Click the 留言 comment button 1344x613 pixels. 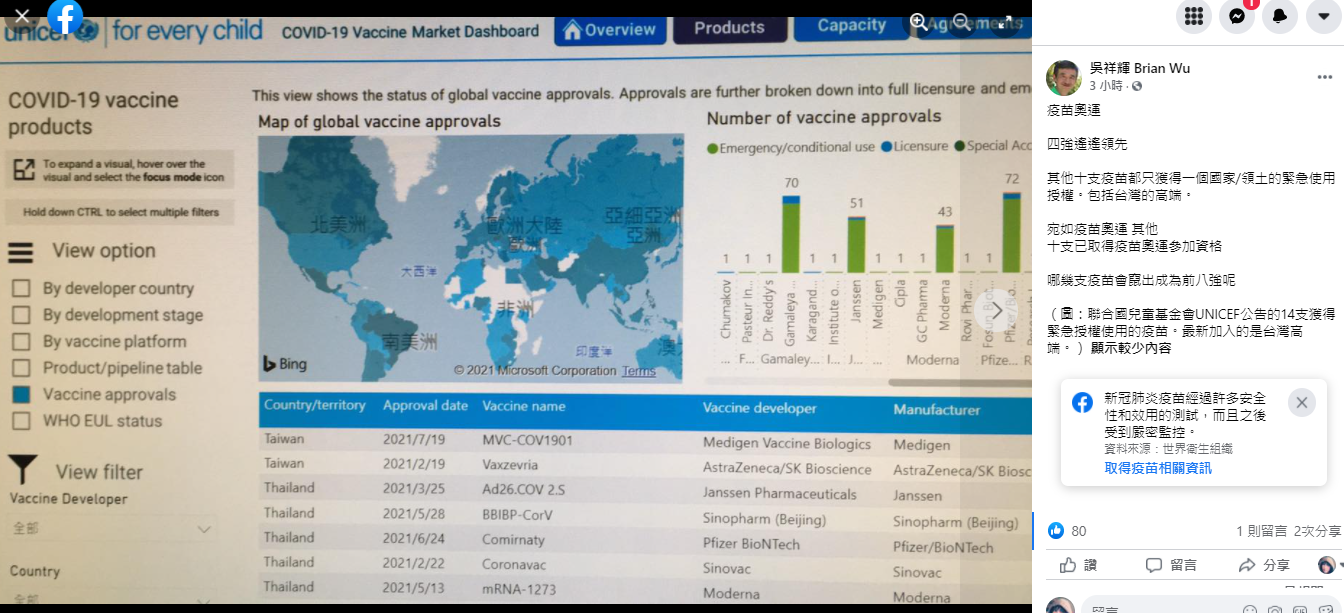coord(1171,565)
